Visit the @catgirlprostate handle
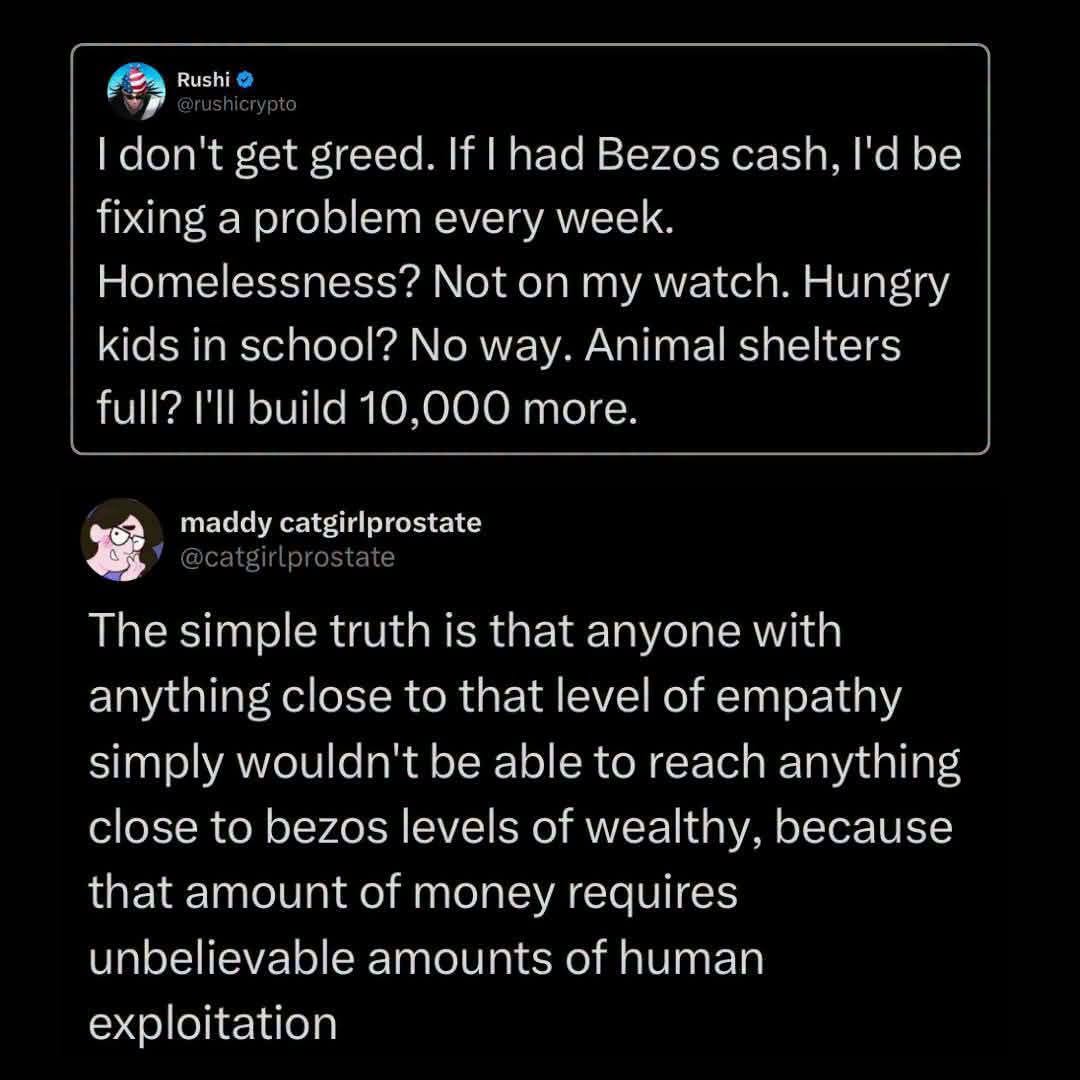 pos(287,557)
